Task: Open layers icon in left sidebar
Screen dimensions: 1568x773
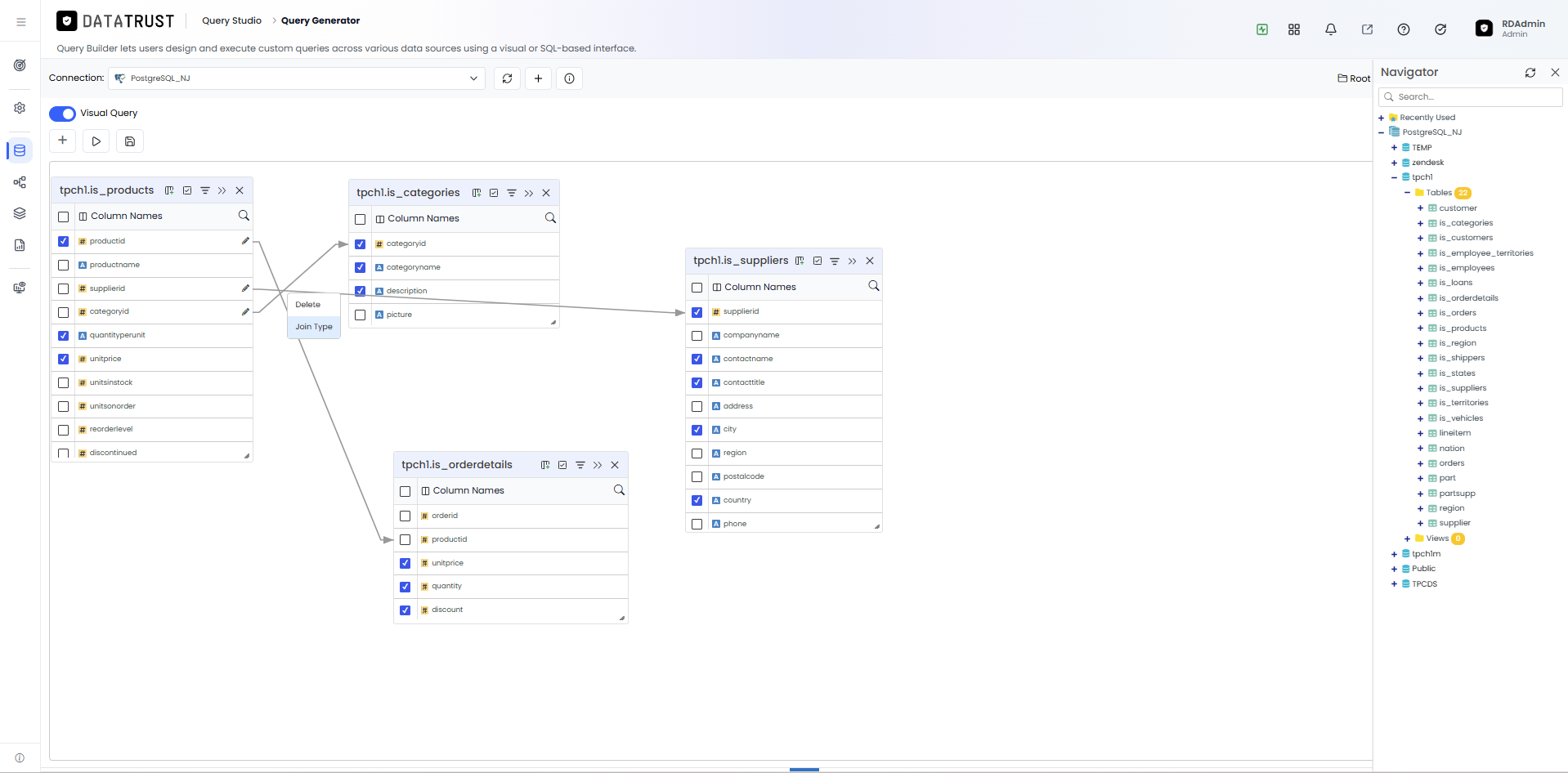Action: [20, 213]
